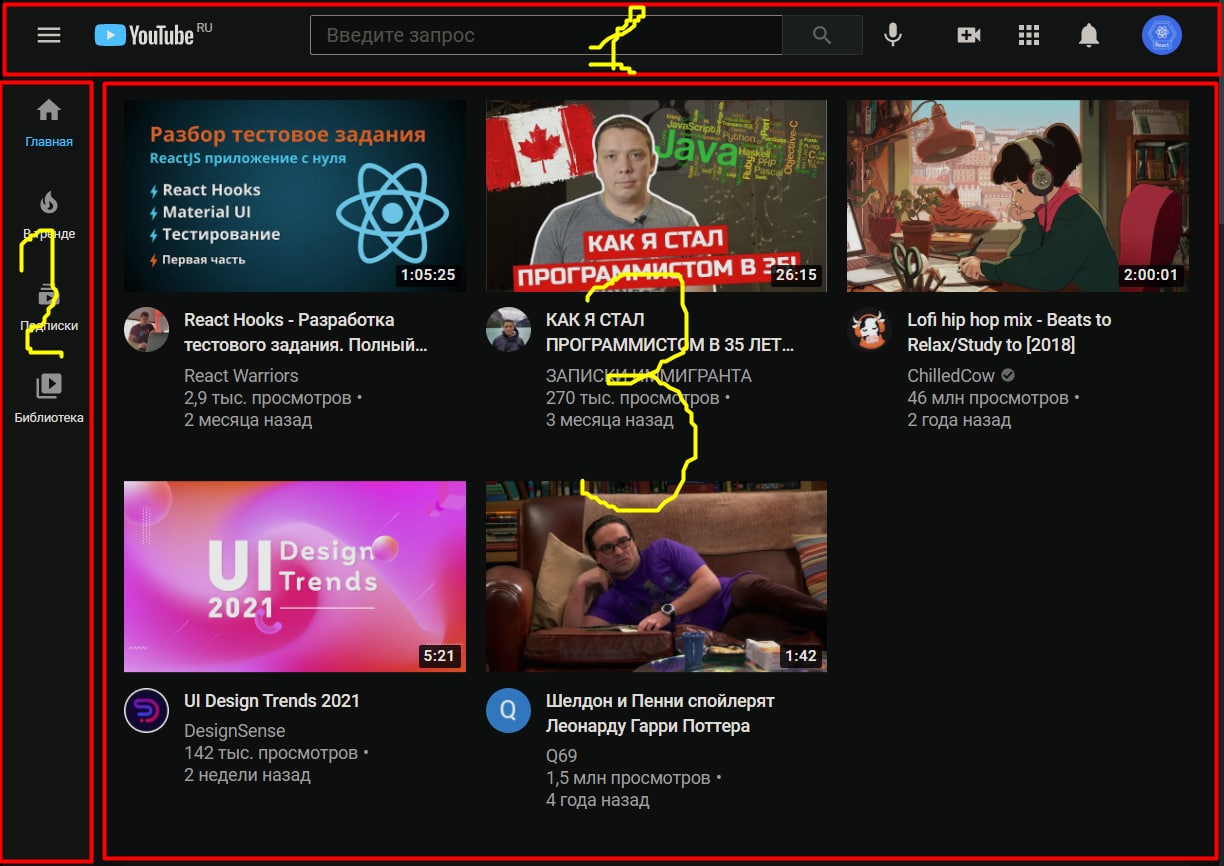Image resolution: width=1224 pixels, height=866 pixels.
Task: Open Q69 channel avatar
Action: tap(508, 710)
